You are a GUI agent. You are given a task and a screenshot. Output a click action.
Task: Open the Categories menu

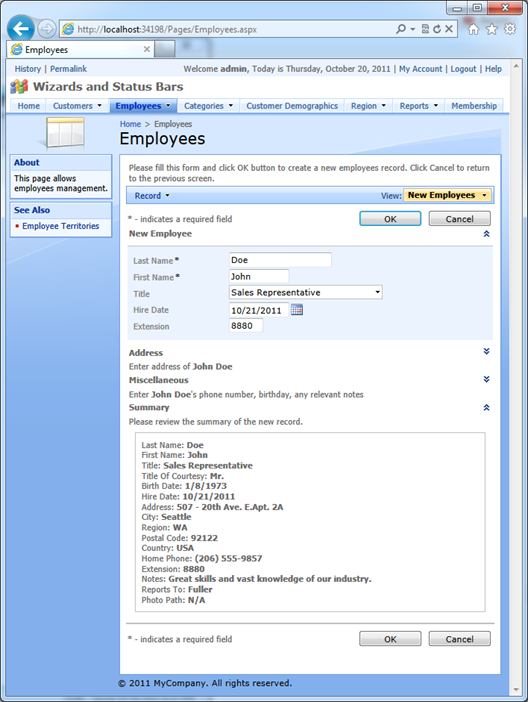point(209,106)
